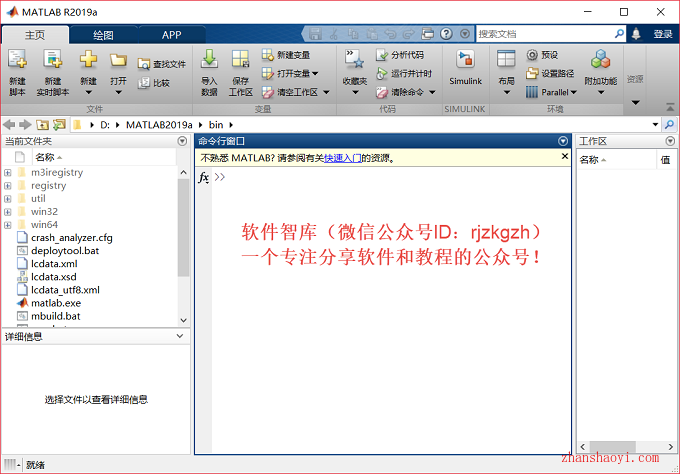Click workspace horizontal scrollbar right arrow
680x474 pixels.
[670, 447]
